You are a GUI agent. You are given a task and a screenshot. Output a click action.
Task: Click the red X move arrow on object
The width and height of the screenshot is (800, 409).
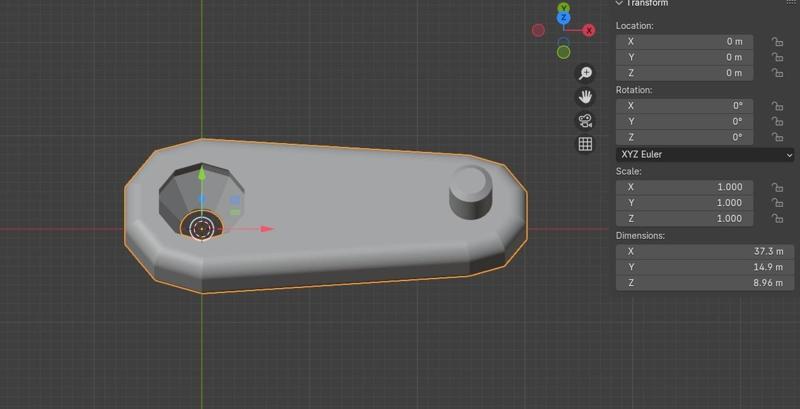coord(266,229)
